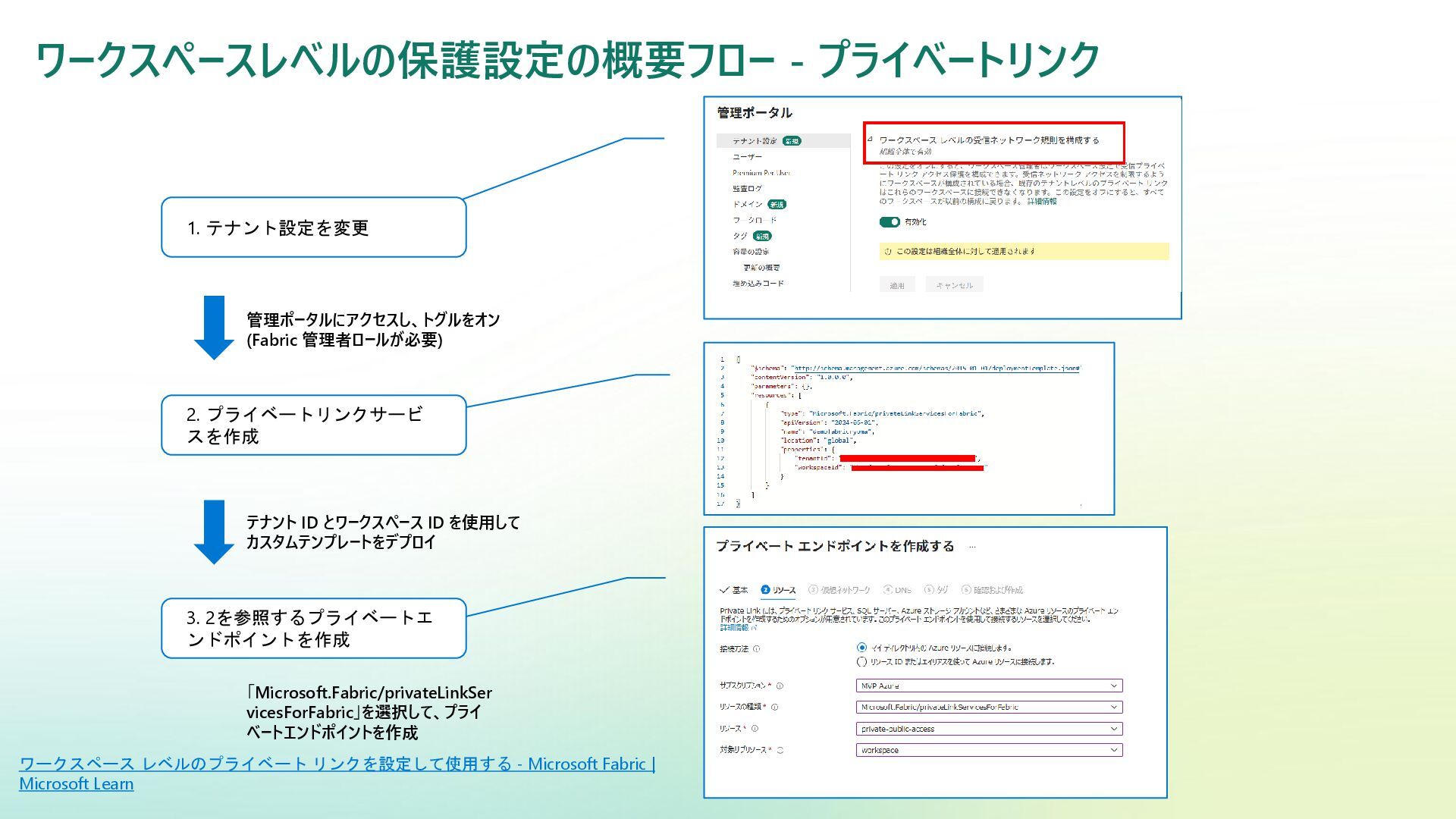The height and width of the screenshot is (819, 1456).
Task: Switch to the 仮想ネットワーク wizard tab
Action: [839, 590]
